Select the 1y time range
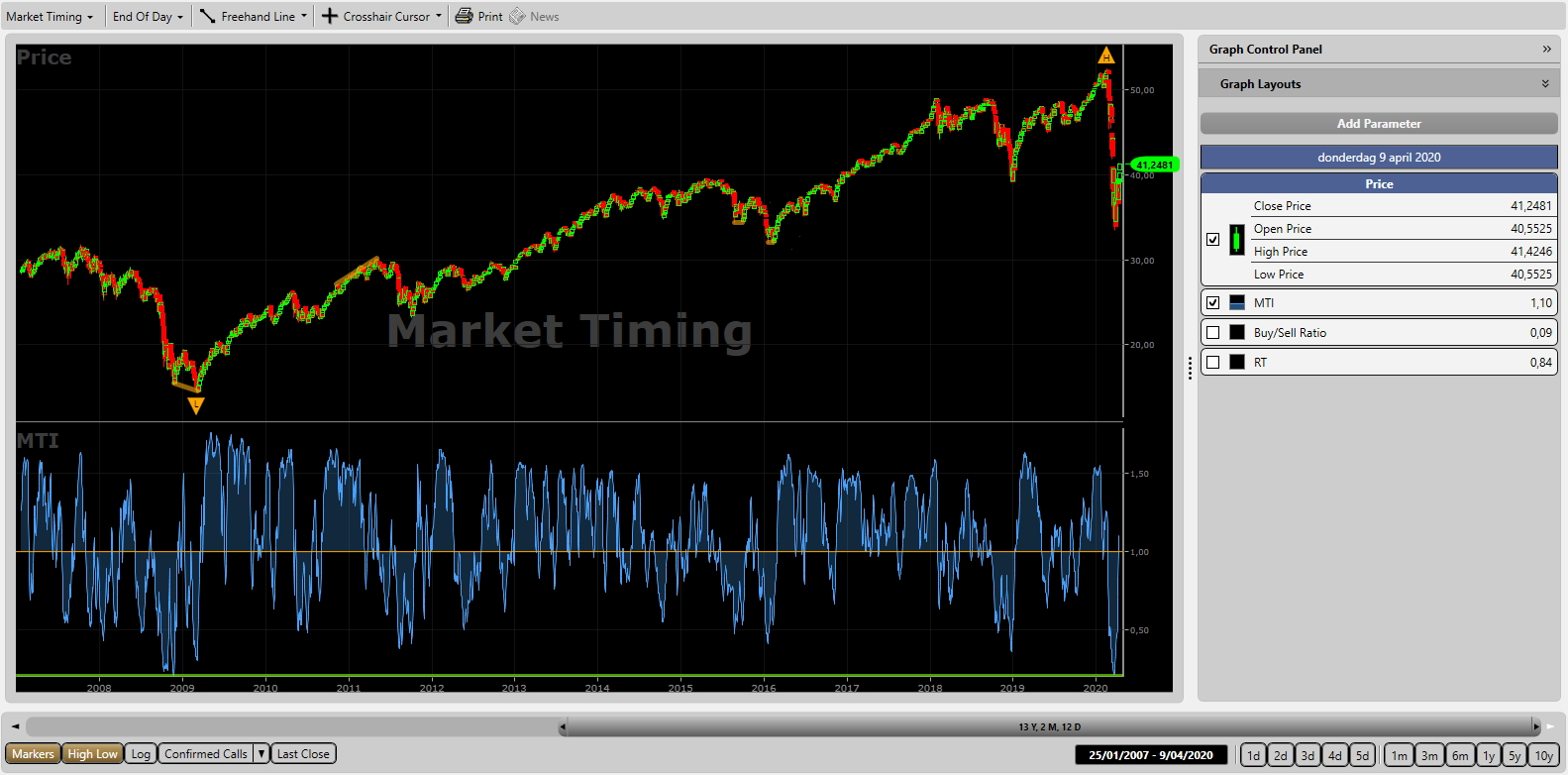Image resolution: width=1568 pixels, height=775 pixels. [1489, 755]
